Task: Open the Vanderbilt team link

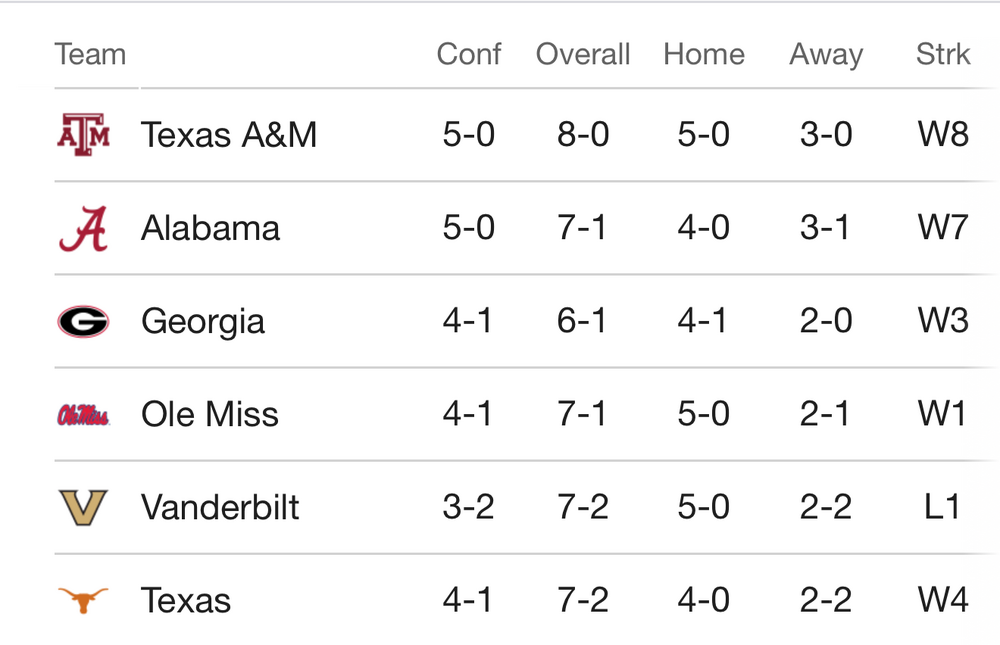Action: coord(220,507)
